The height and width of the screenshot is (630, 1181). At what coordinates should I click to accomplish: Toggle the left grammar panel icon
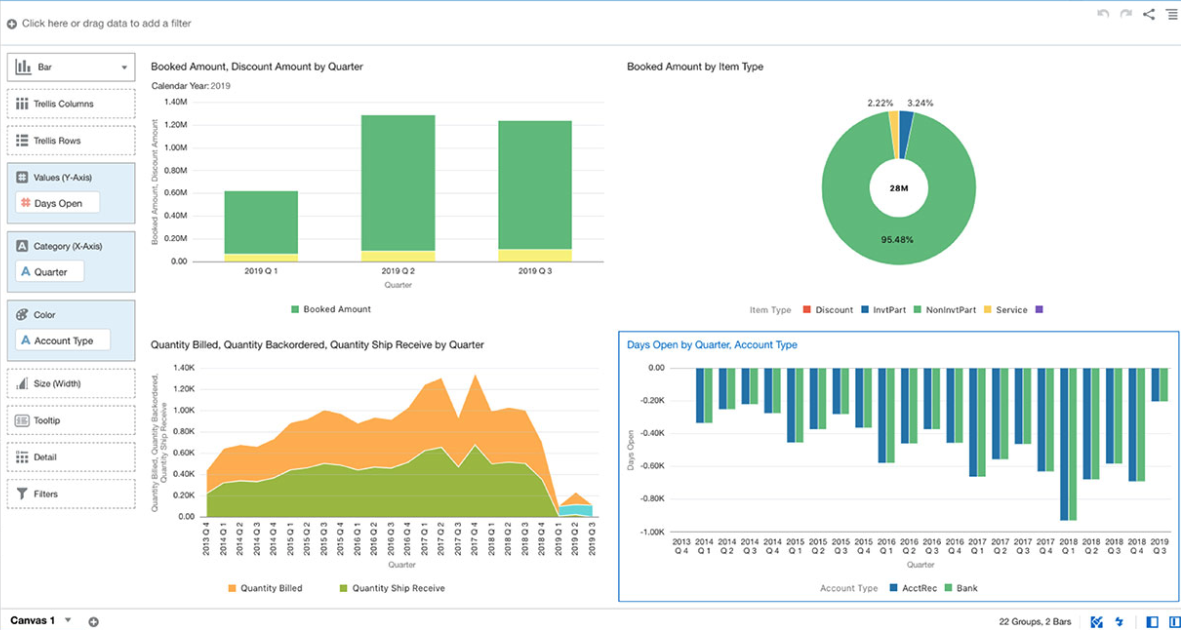[x=1152, y=622]
